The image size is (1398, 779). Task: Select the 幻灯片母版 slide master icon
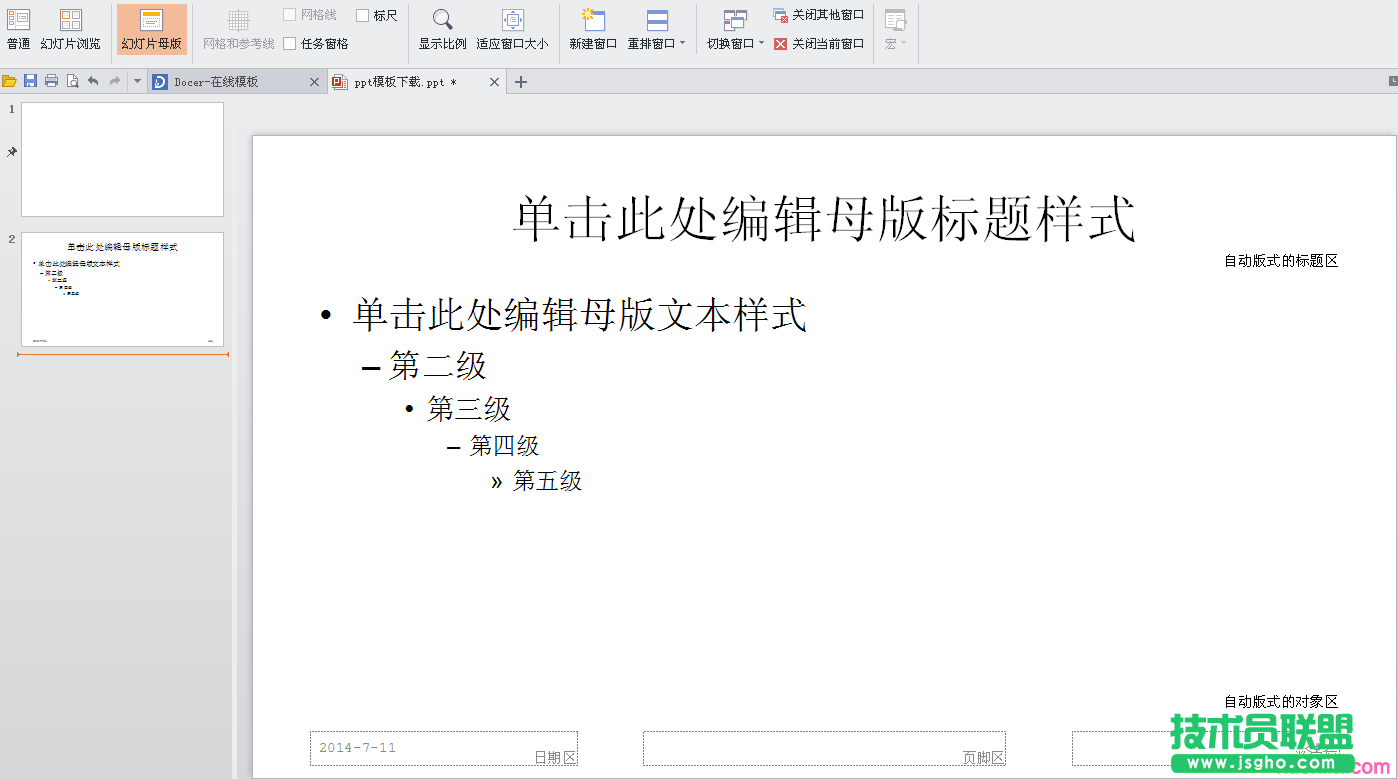(151, 27)
